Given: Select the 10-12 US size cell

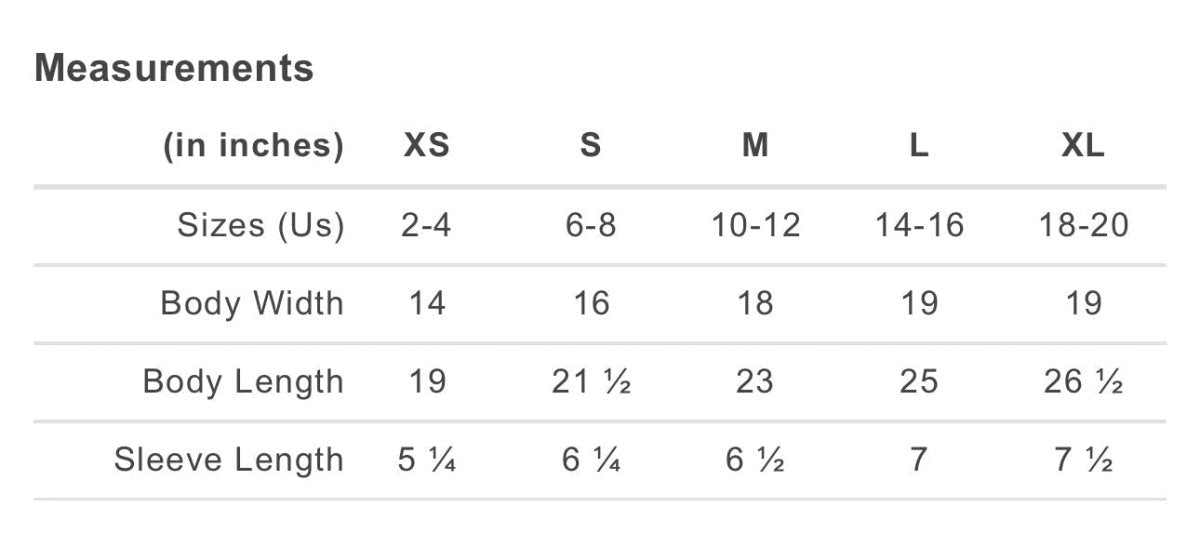Looking at the screenshot, I should tap(755, 225).
